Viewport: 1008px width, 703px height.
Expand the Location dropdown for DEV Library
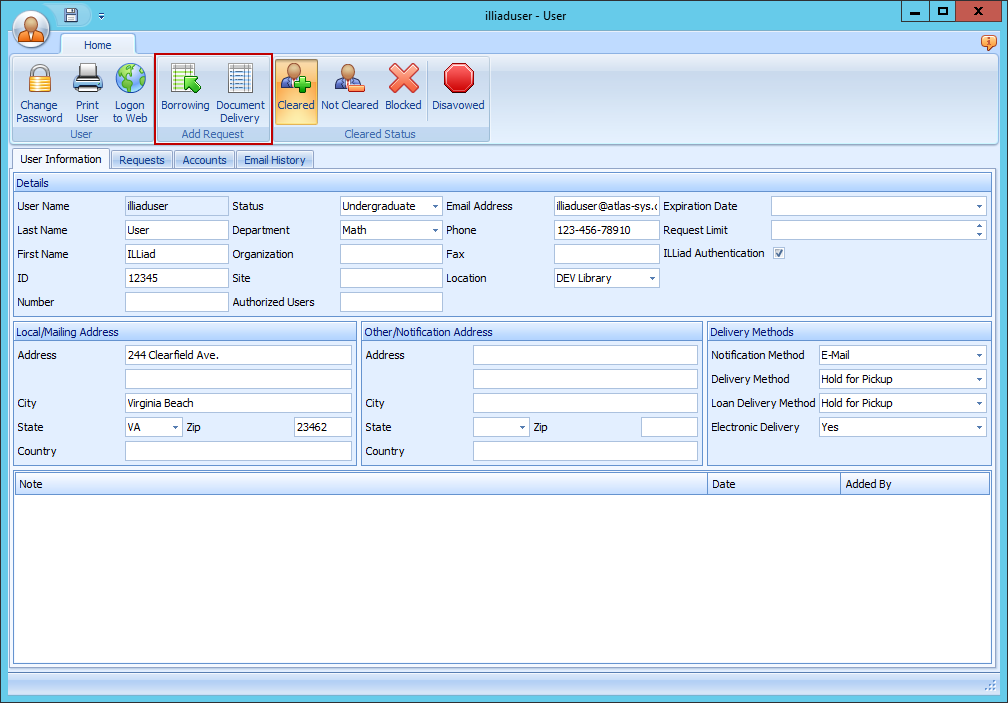pos(651,278)
